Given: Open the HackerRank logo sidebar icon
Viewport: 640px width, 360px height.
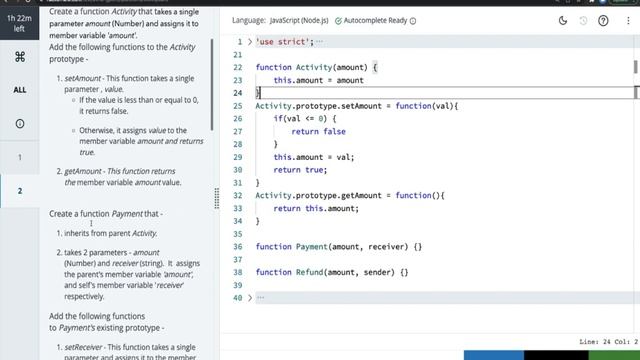Looking at the screenshot, I should tap(20, 57).
